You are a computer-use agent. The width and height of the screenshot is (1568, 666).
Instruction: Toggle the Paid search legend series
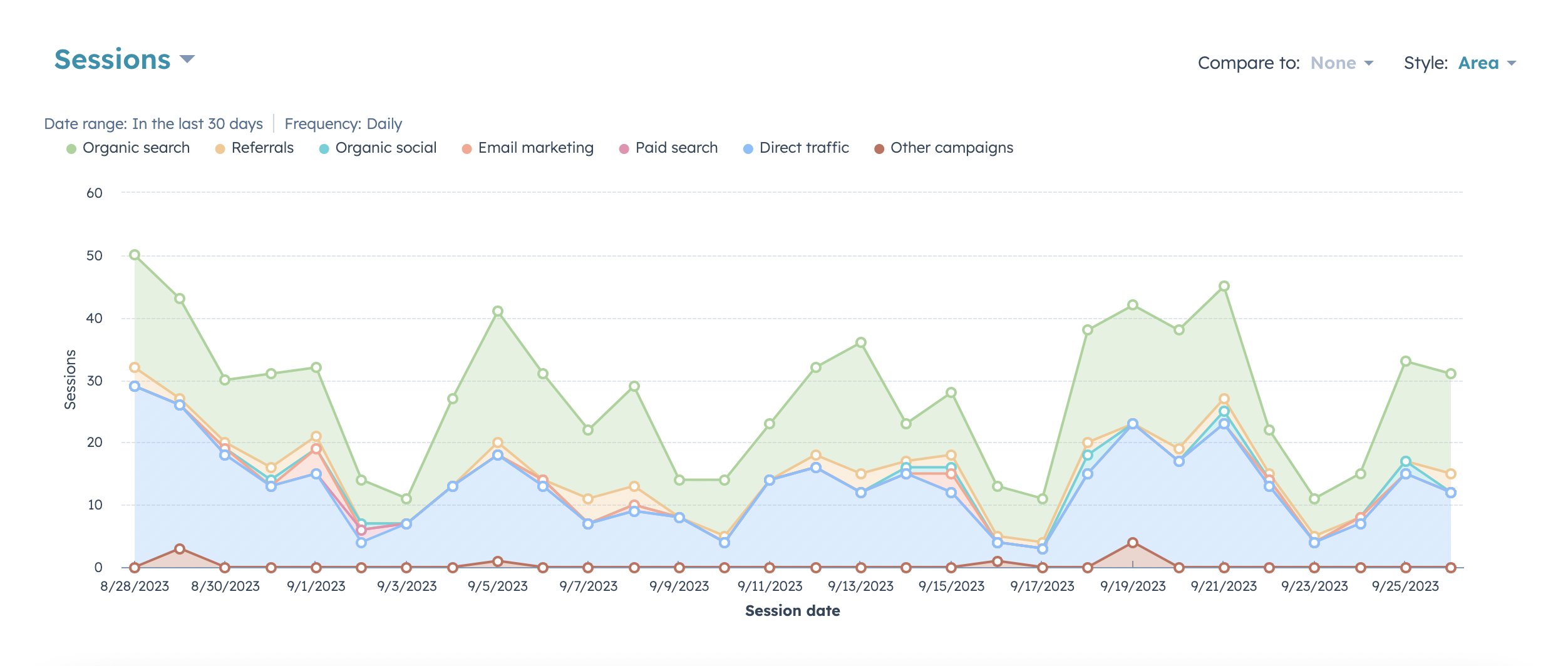pos(669,148)
